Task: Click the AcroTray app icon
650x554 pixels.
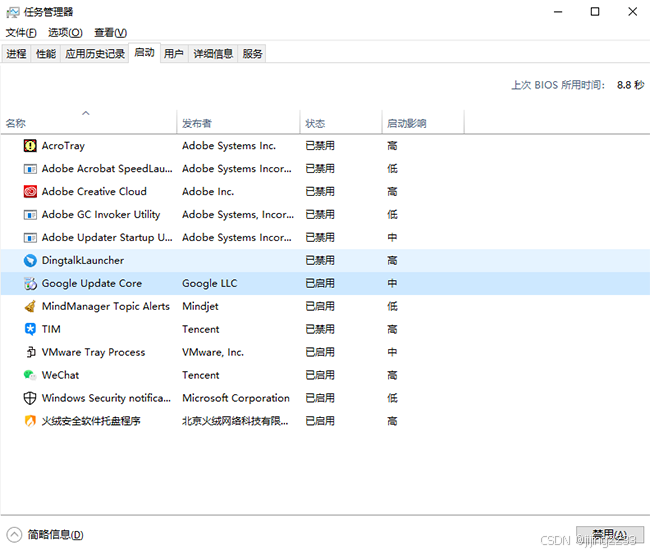Action: pyautogui.click(x=30, y=146)
